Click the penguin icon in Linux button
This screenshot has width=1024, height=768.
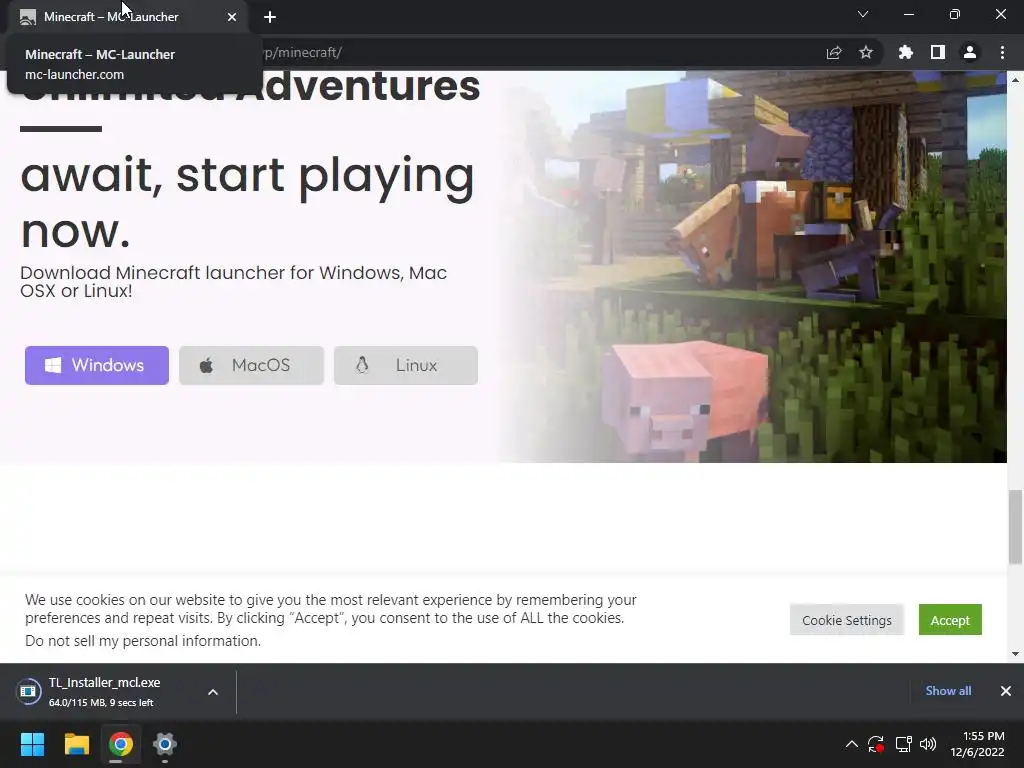362,365
